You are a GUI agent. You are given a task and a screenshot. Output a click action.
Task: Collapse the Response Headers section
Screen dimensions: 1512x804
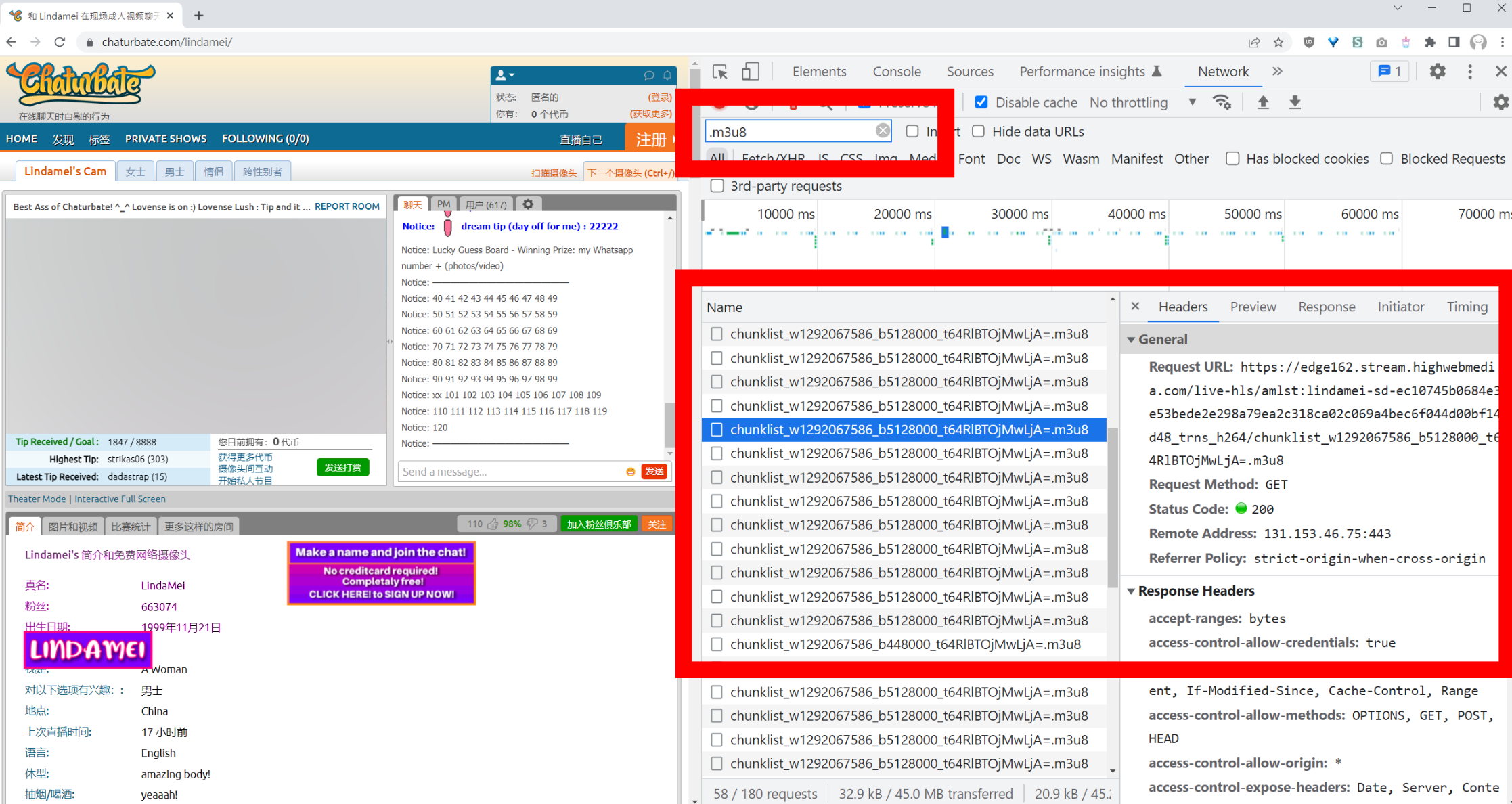point(1132,591)
